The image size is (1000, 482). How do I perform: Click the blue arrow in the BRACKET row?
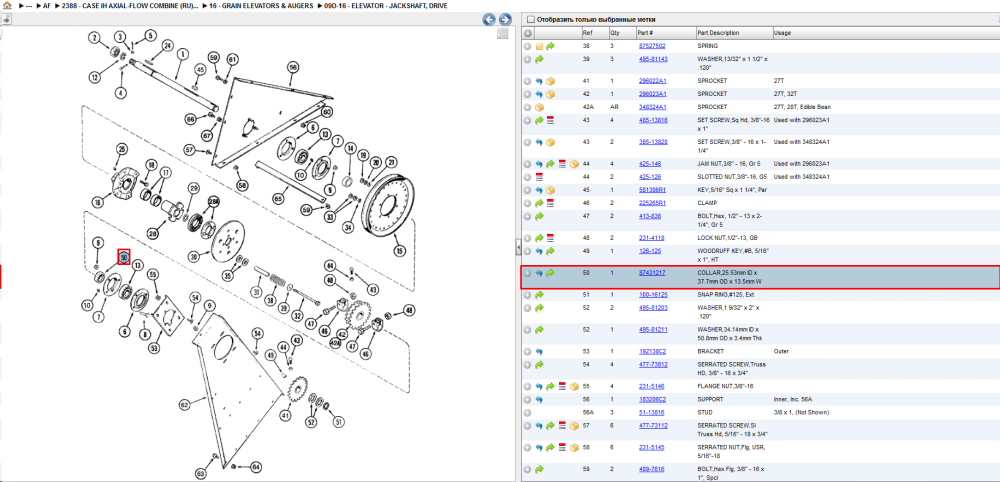coord(539,351)
